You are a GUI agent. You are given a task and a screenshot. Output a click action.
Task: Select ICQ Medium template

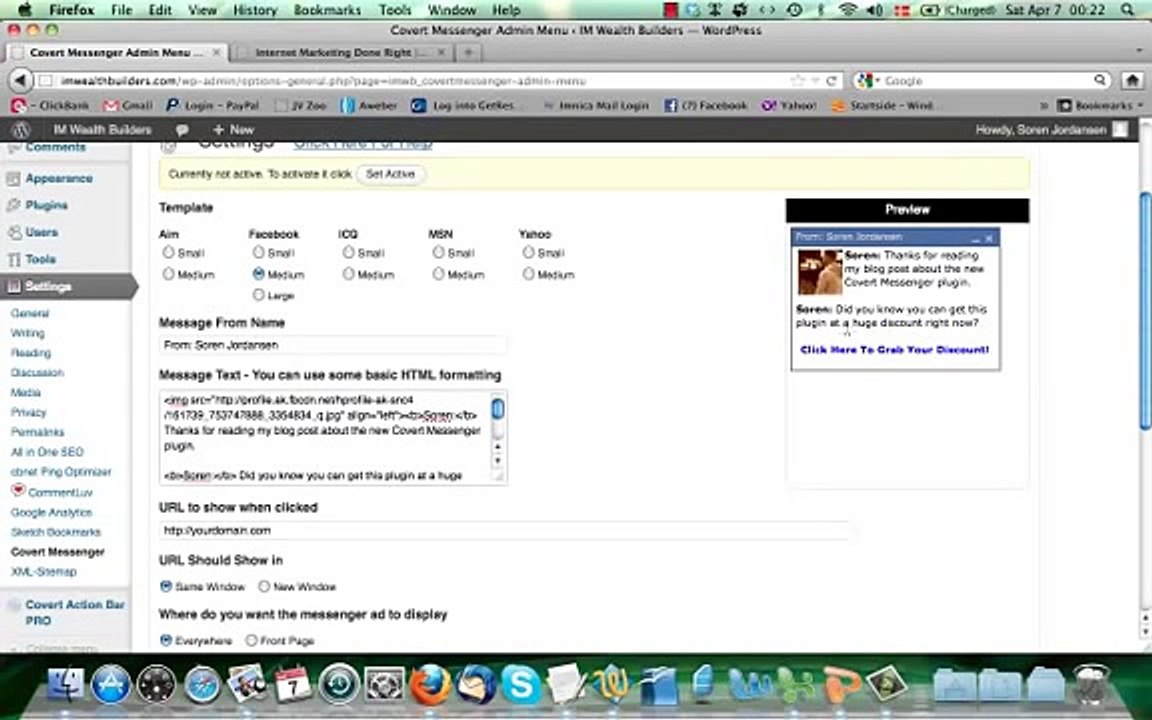tap(348, 274)
